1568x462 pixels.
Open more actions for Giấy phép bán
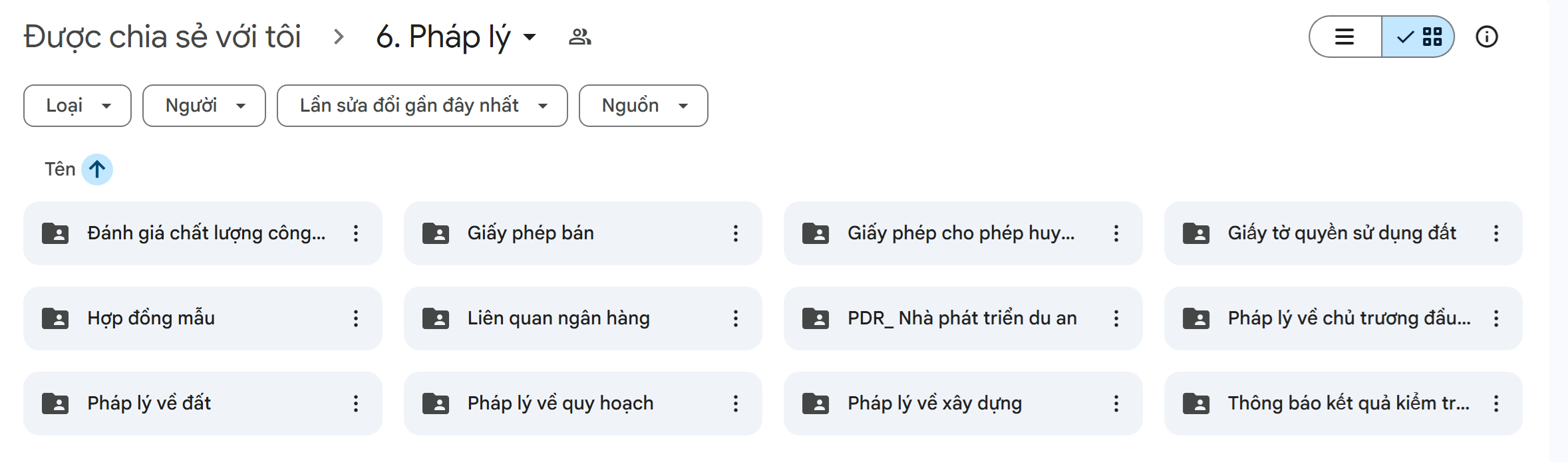736,233
